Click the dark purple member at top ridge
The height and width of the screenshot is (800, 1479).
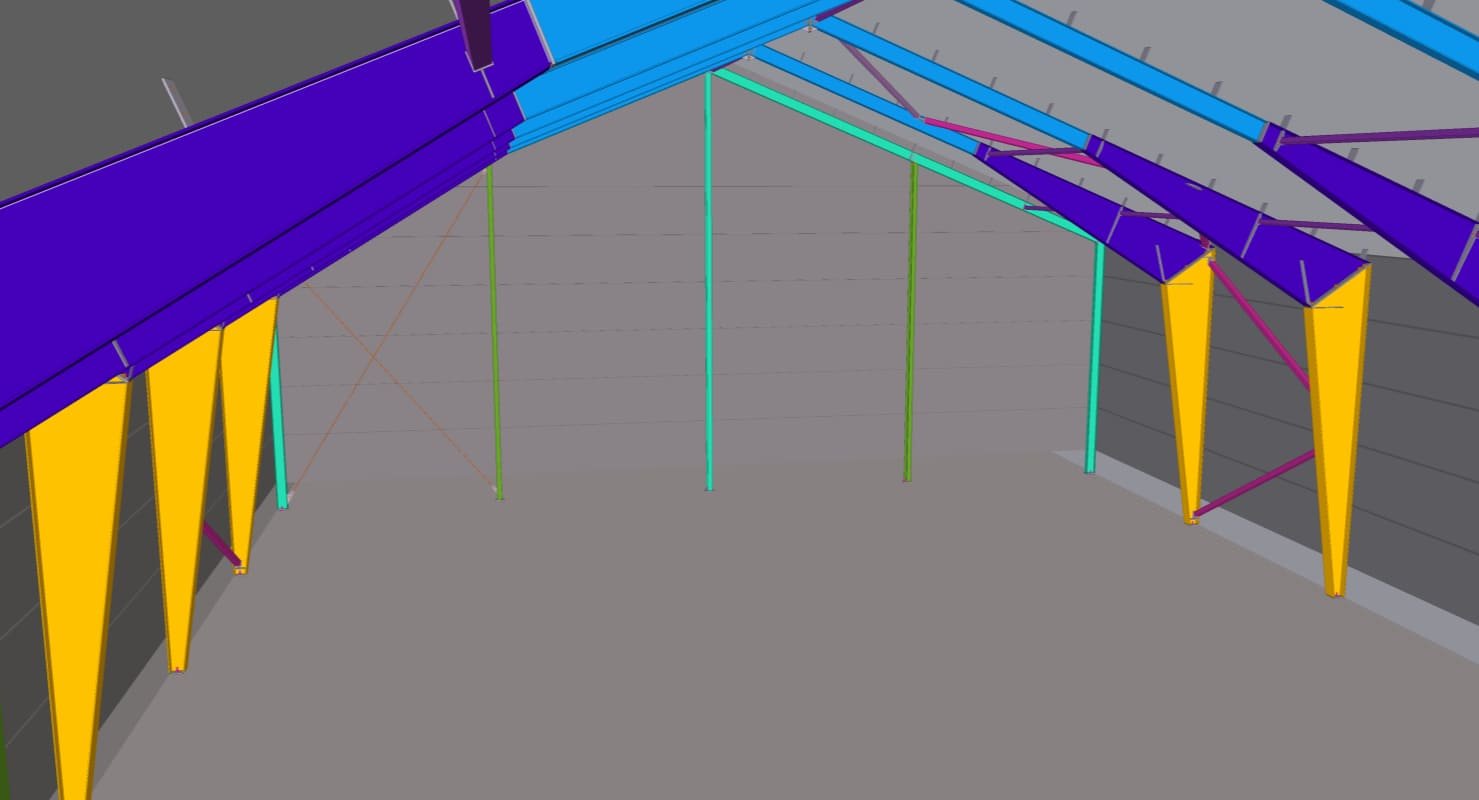click(x=472, y=30)
